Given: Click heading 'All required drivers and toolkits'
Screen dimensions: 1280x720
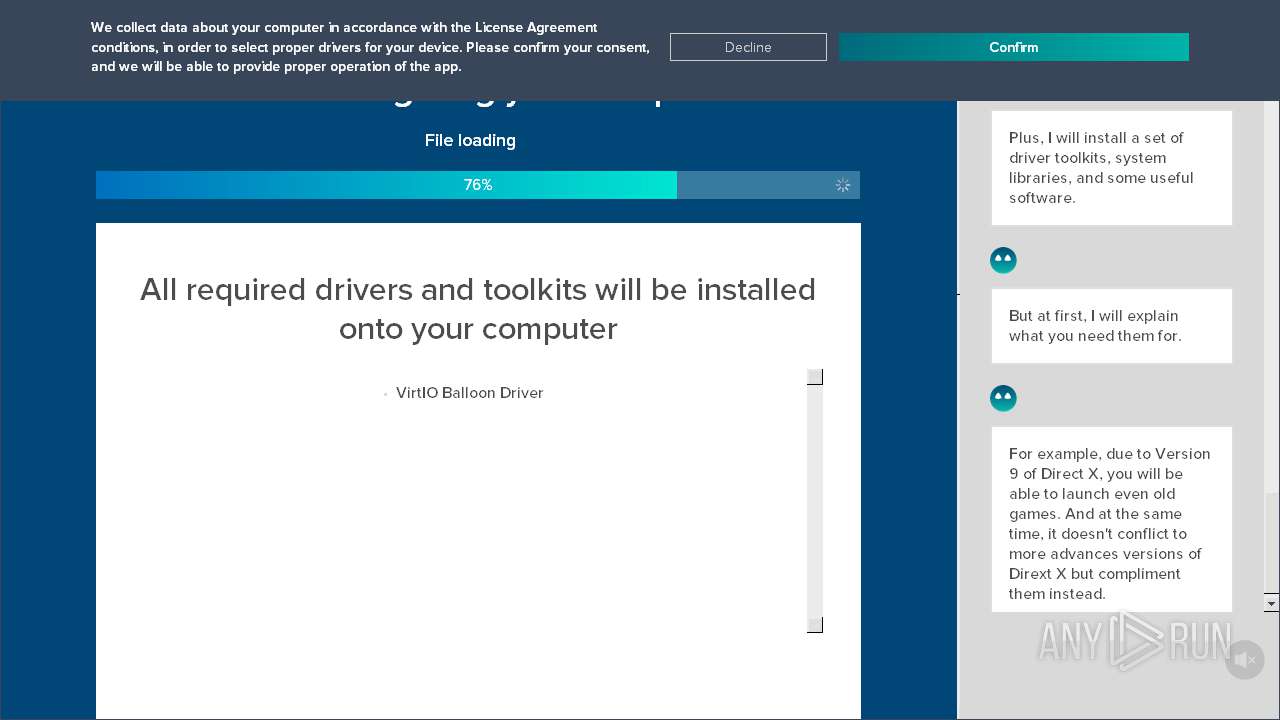Looking at the screenshot, I should click(478, 309).
